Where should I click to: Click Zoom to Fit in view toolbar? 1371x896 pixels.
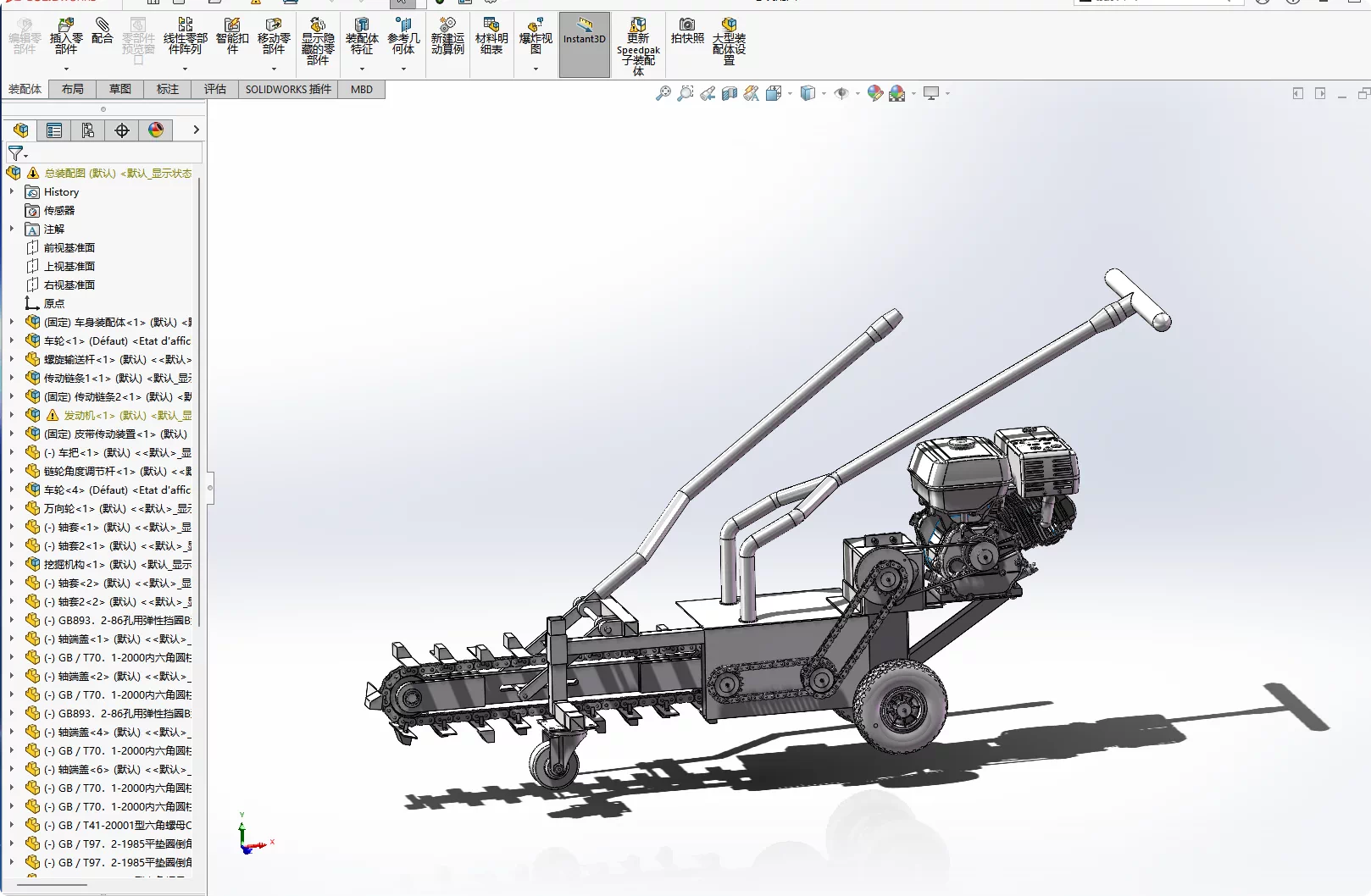point(663,93)
